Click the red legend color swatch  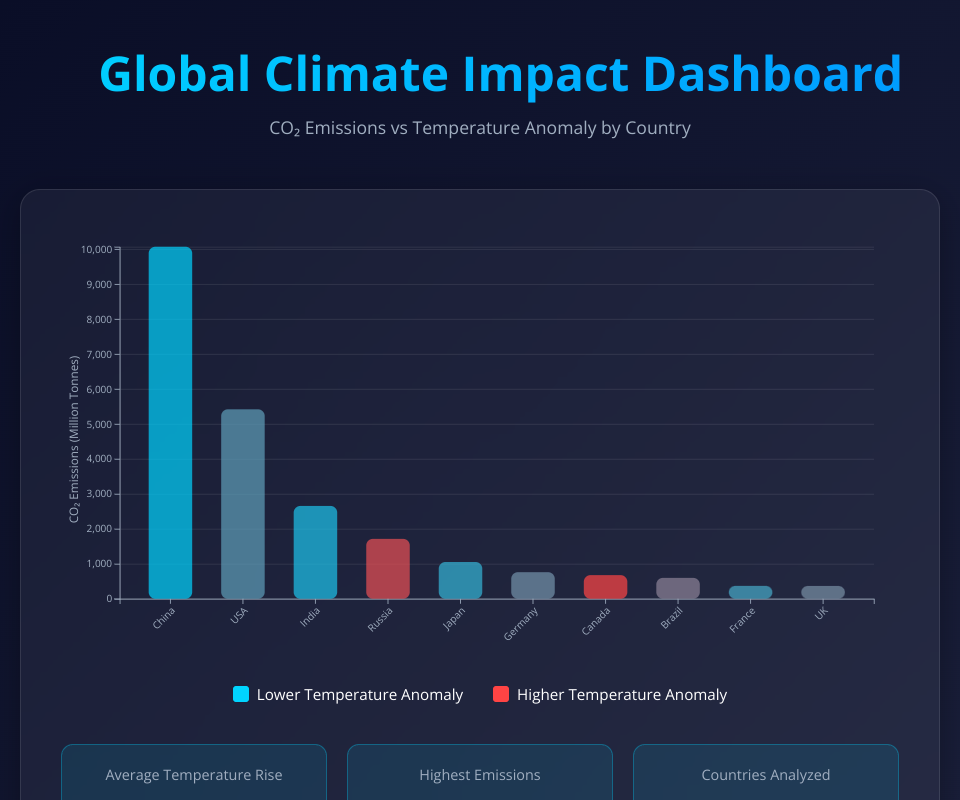(501, 694)
